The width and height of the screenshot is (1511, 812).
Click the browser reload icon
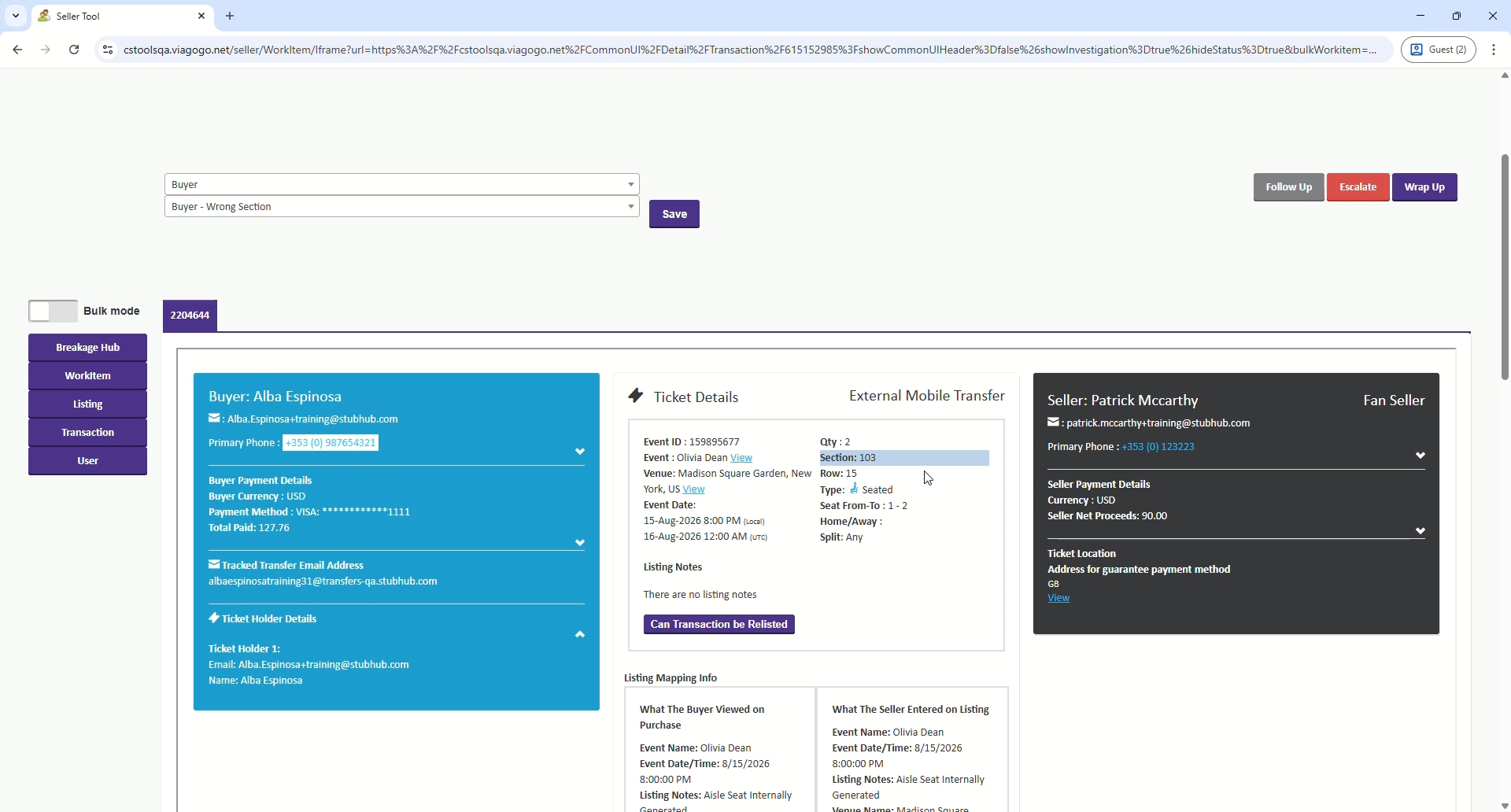click(74, 50)
